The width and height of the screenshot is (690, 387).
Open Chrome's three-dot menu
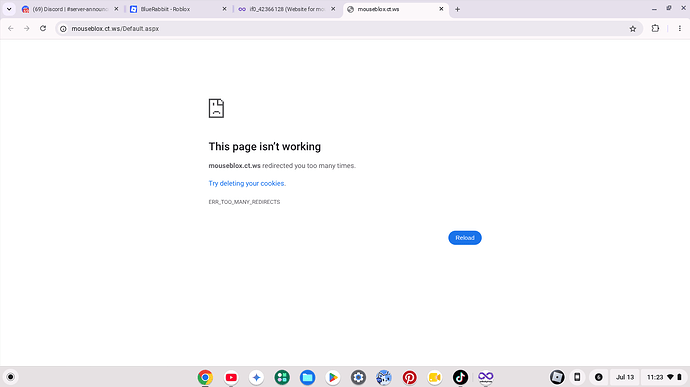[x=680, y=29]
